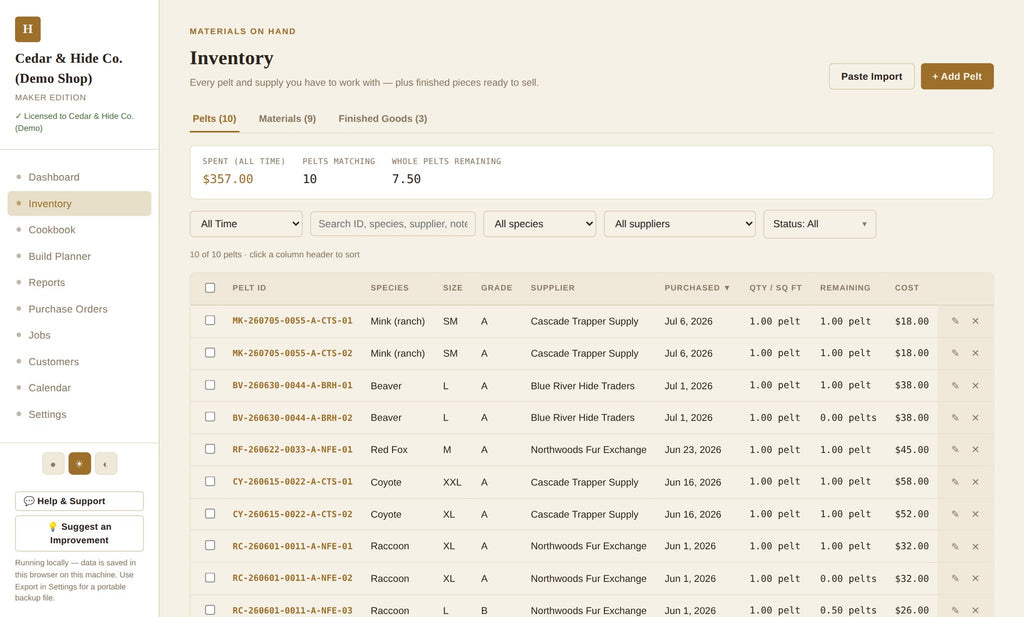
Task: Check the CY-260615-0022-A-CTS-02 row checkbox
Action: tap(210, 513)
